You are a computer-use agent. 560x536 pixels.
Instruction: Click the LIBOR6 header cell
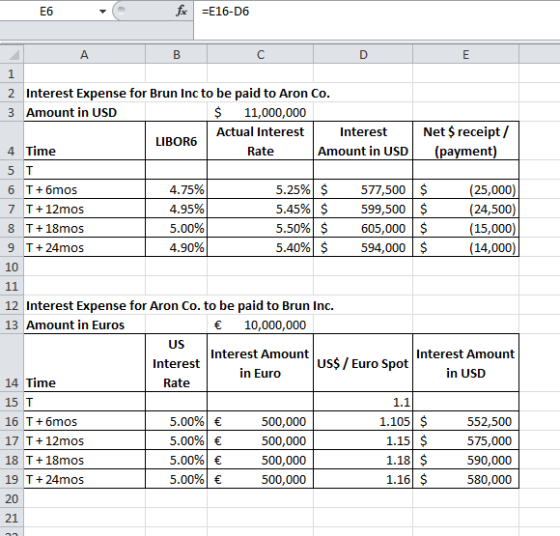click(176, 141)
